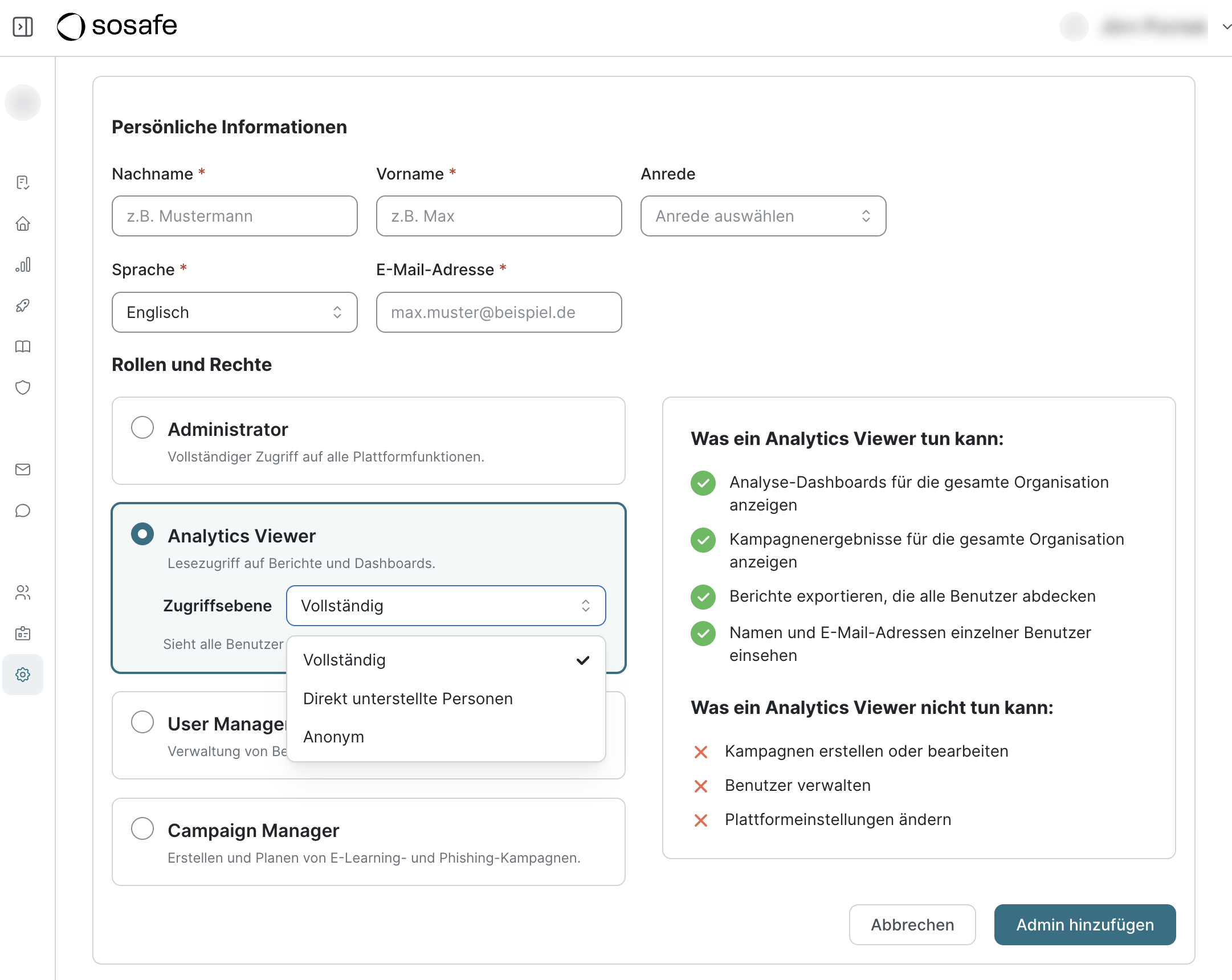Image resolution: width=1232 pixels, height=980 pixels.
Task: Click the Abbrechen button
Action: click(912, 925)
